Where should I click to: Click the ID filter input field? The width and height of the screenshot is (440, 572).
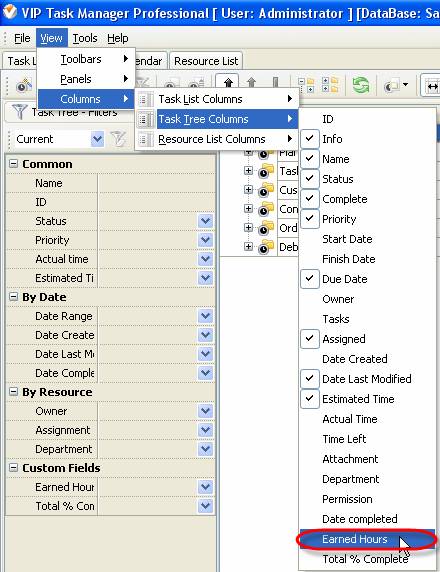point(156,202)
